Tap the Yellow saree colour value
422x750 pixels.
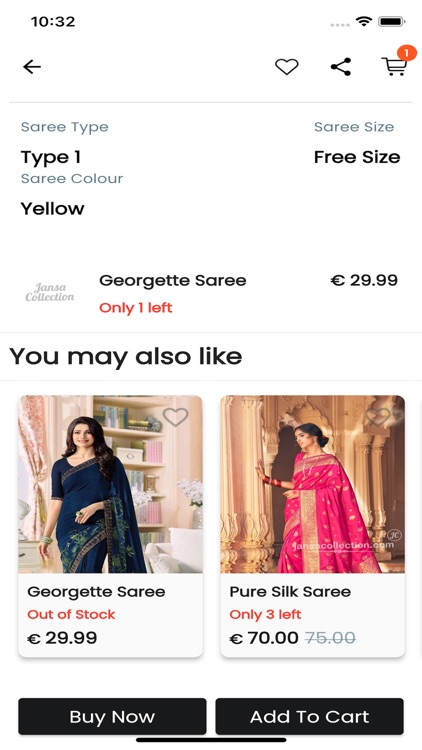53,209
